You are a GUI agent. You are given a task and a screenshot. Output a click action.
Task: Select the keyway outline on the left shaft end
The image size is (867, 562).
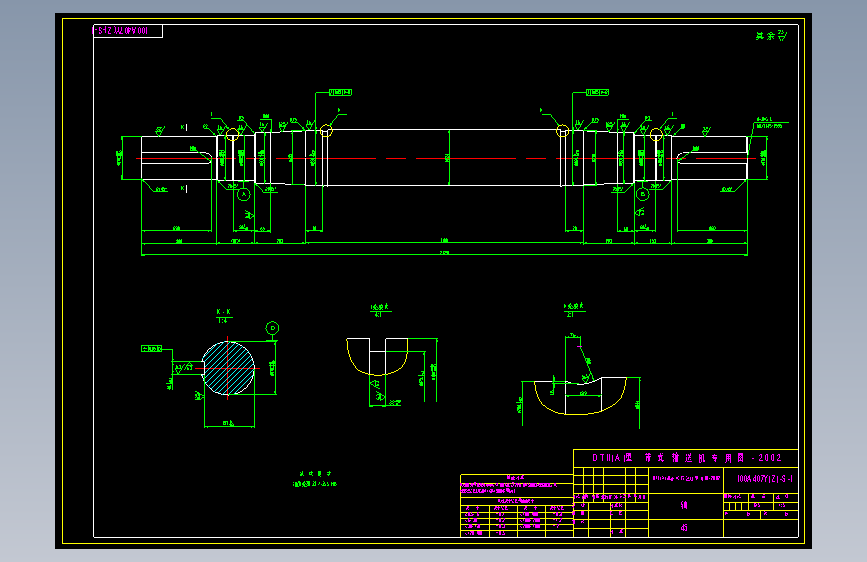tap(177, 158)
